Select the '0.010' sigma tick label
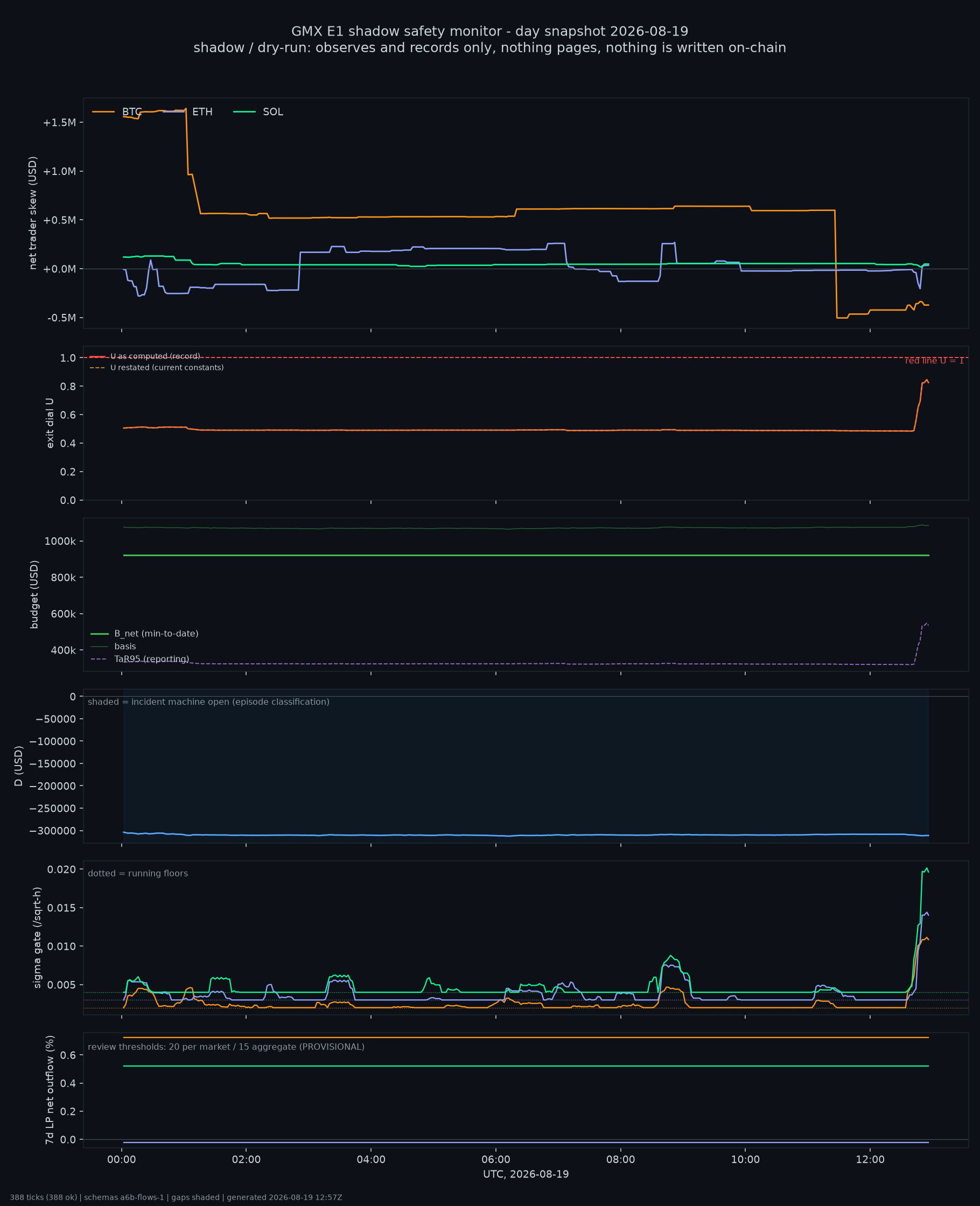 pos(61,946)
